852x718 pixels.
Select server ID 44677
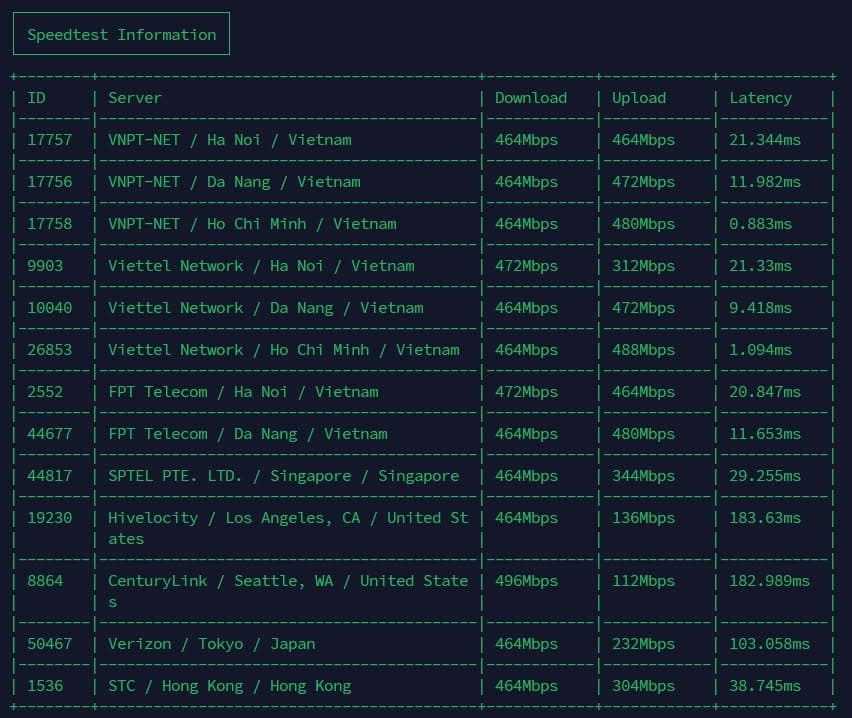(49, 433)
